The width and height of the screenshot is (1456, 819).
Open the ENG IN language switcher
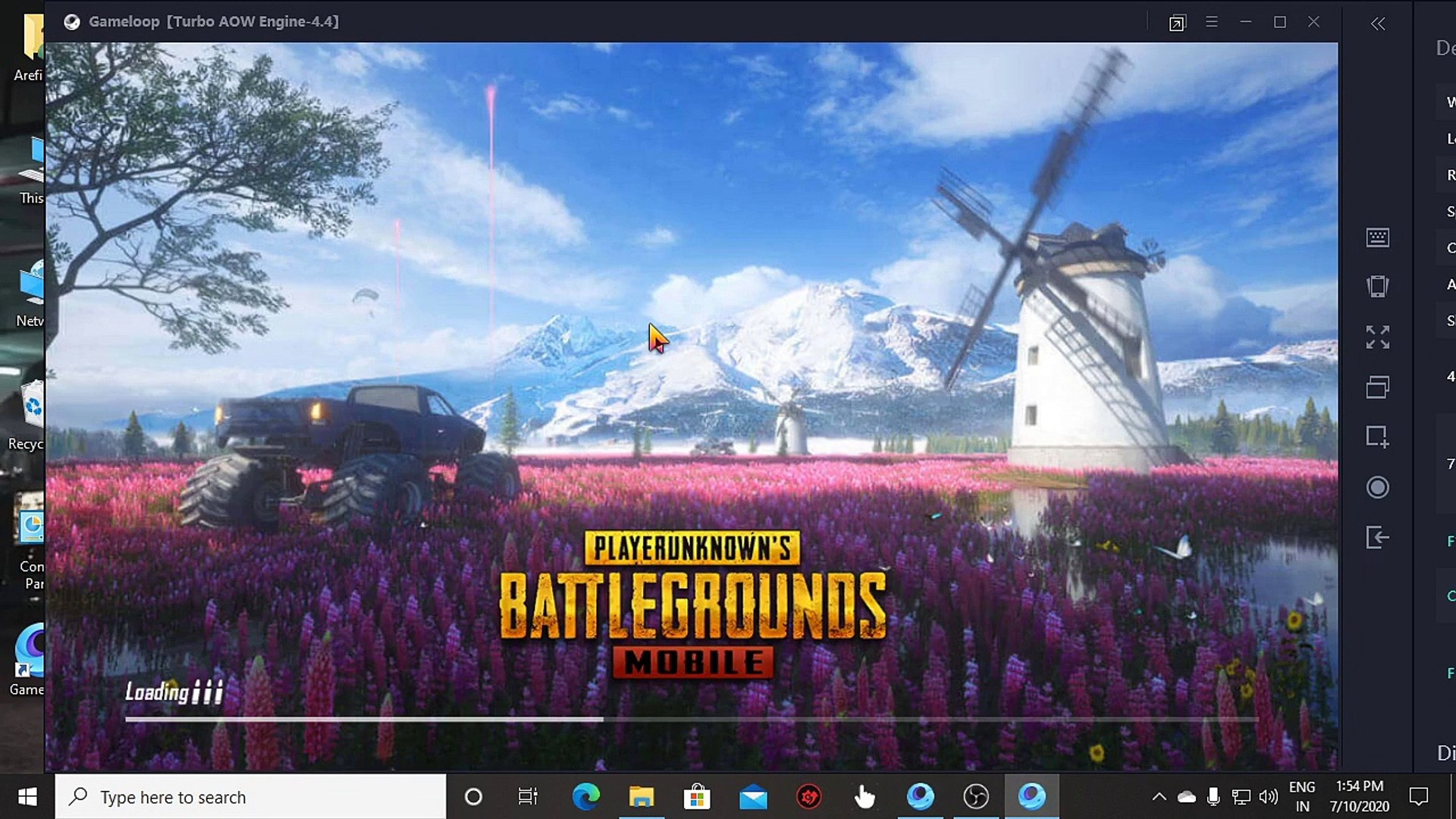point(1302,797)
